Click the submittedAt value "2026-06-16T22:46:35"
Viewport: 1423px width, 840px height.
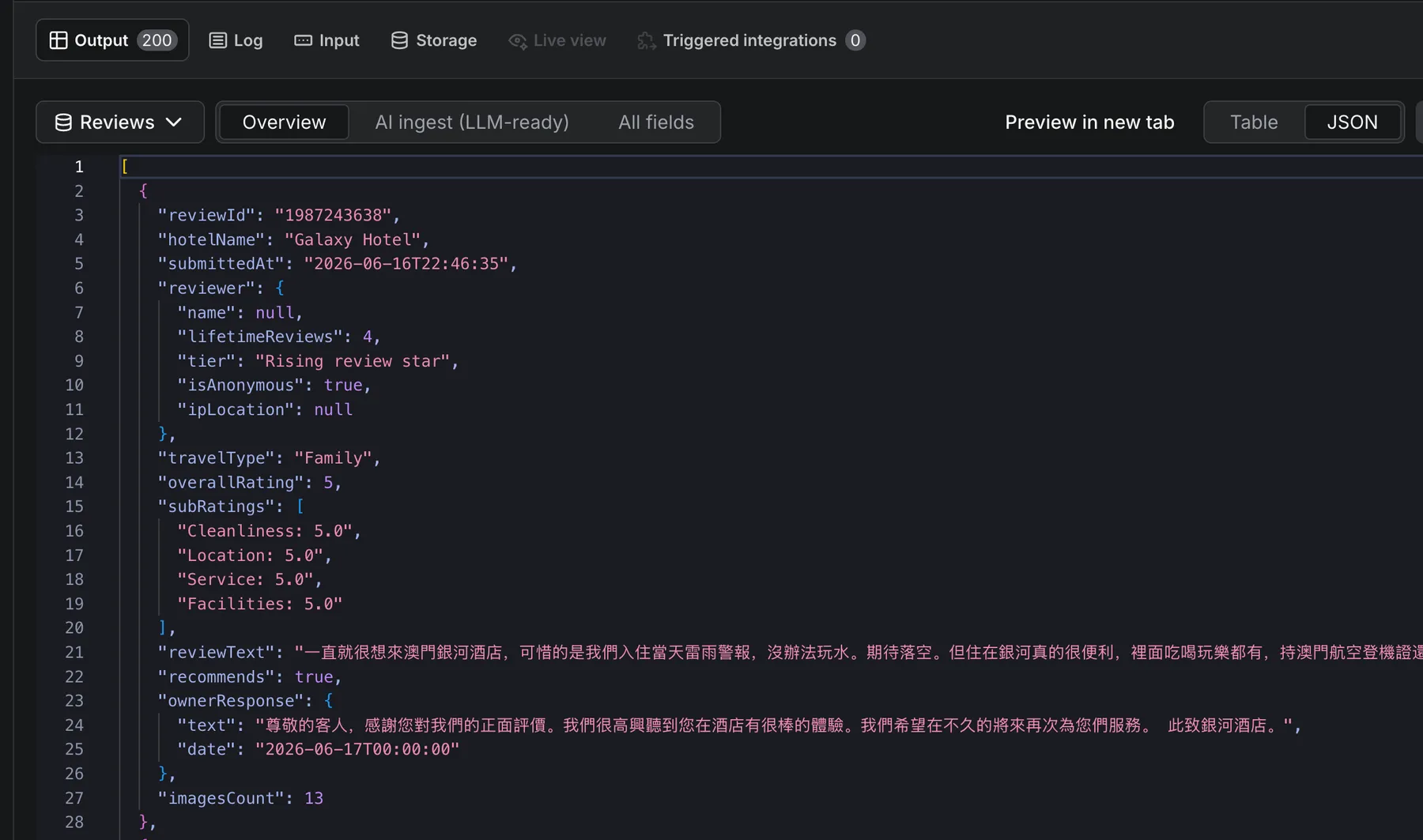tap(406, 264)
